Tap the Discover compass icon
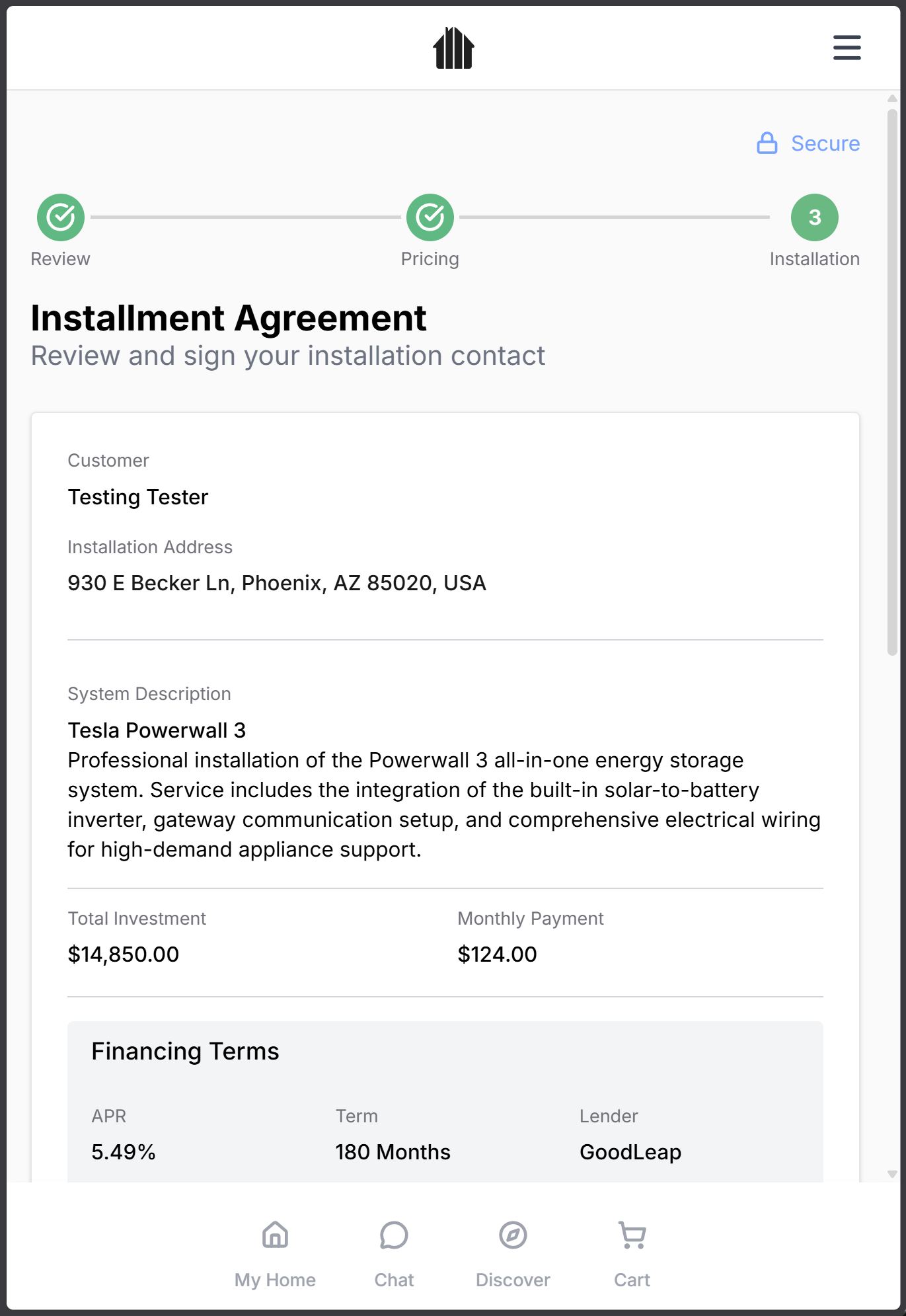The image size is (906, 1316). 513,1235
